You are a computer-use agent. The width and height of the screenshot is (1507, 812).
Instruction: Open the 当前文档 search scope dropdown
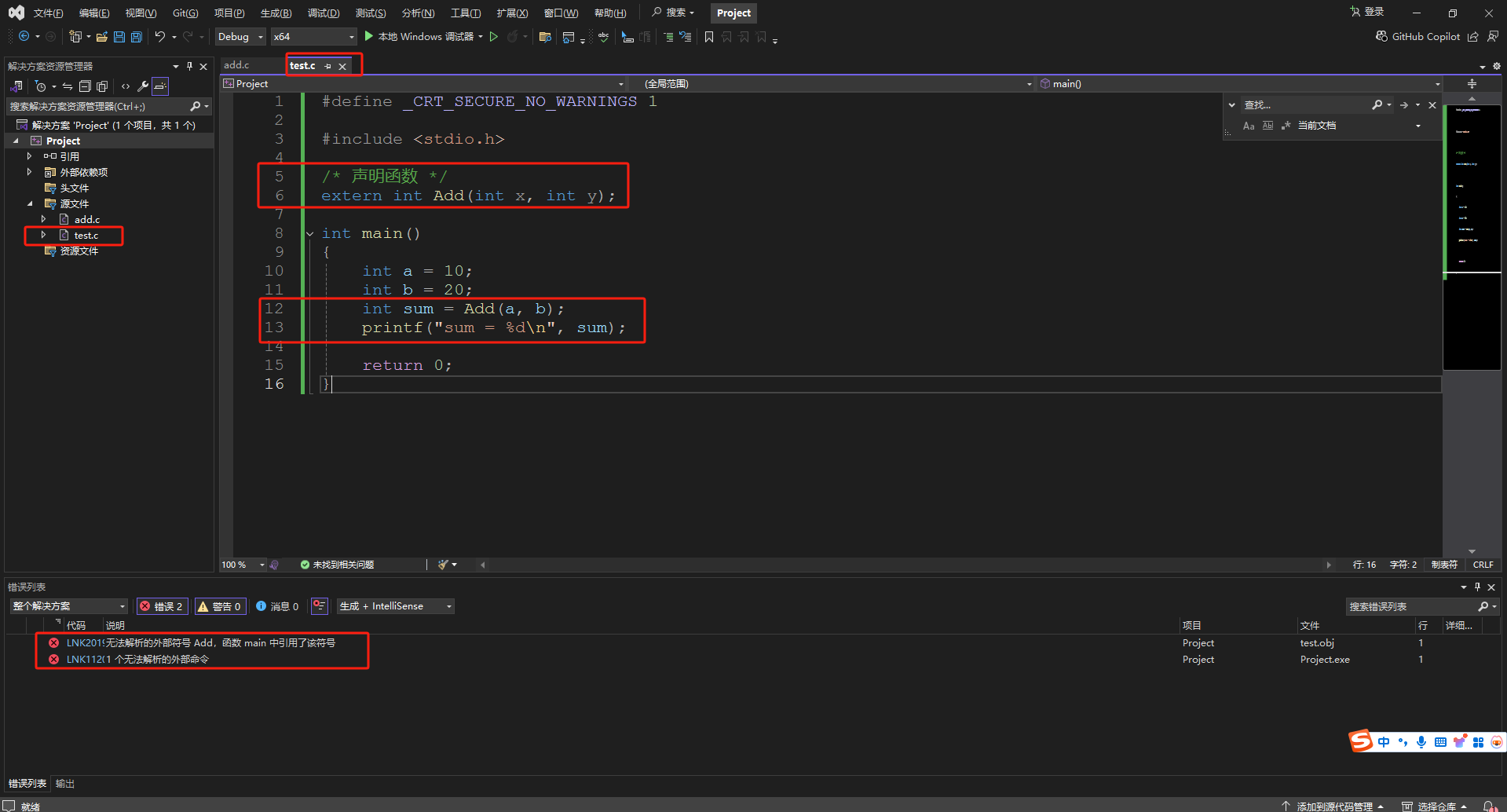1359,126
